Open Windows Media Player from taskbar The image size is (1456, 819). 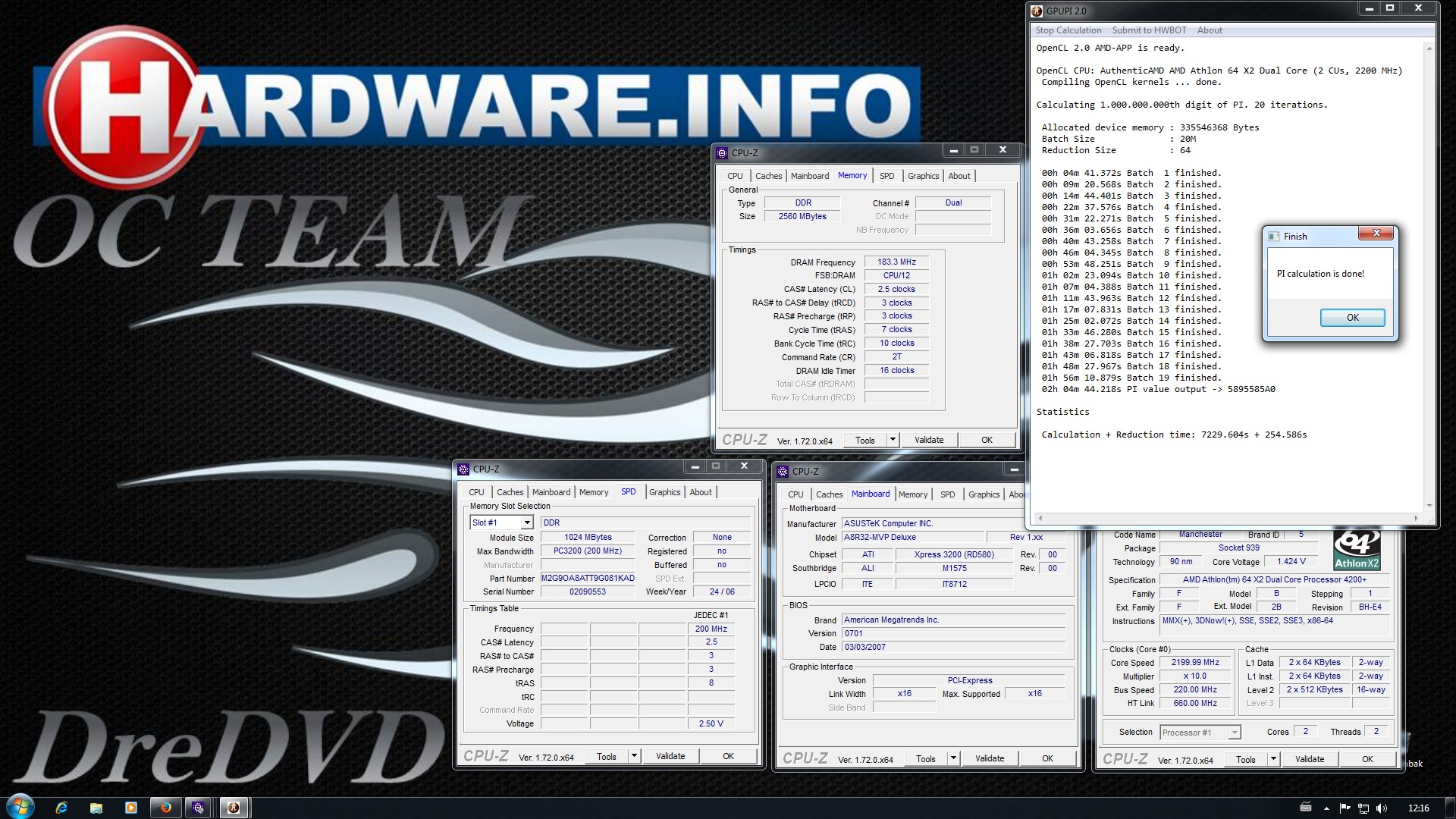point(130,808)
